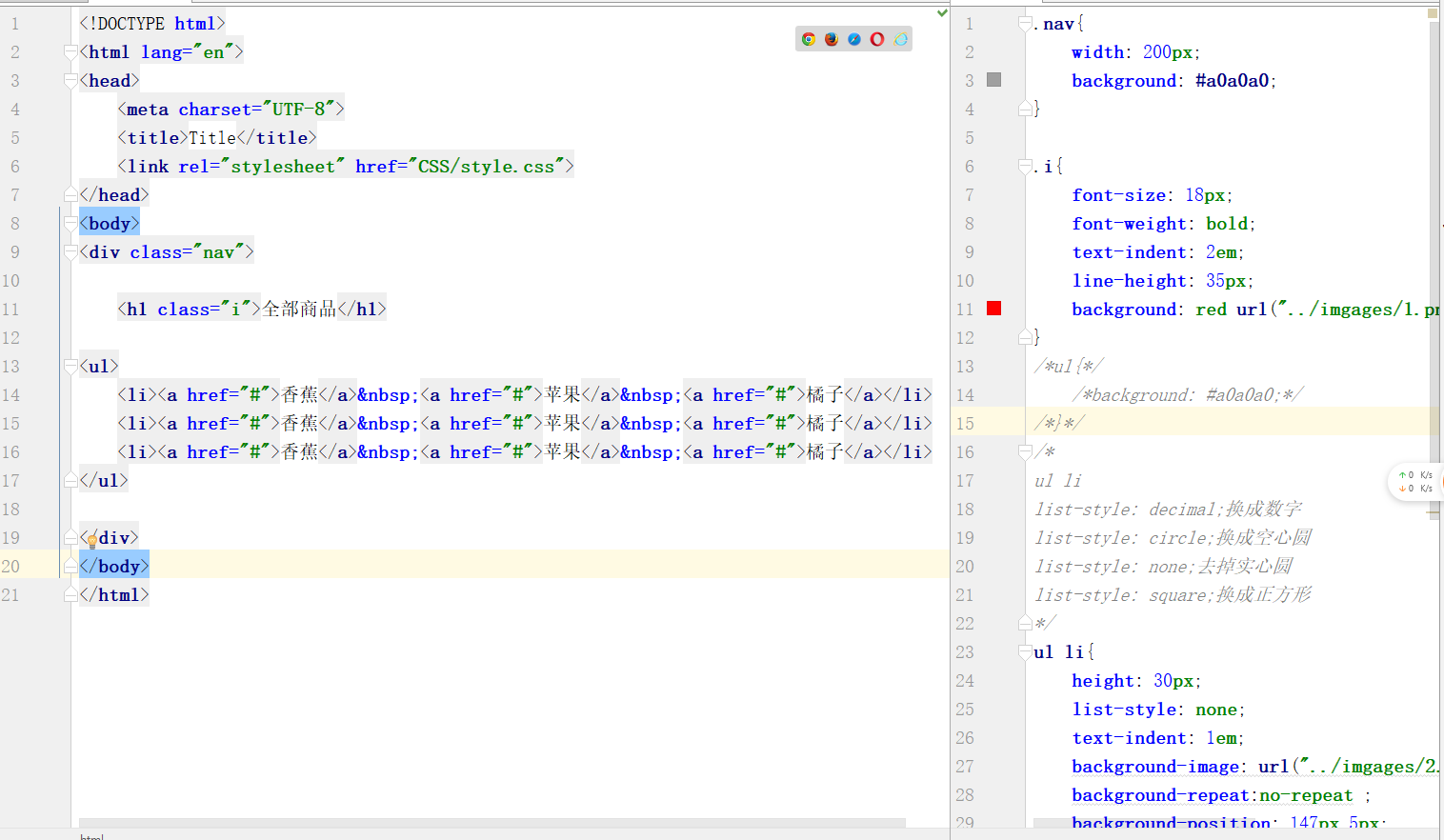The width and height of the screenshot is (1444, 840).
Task: Collapse the CSS comment block on line 16
Action: pos(1025,451)
